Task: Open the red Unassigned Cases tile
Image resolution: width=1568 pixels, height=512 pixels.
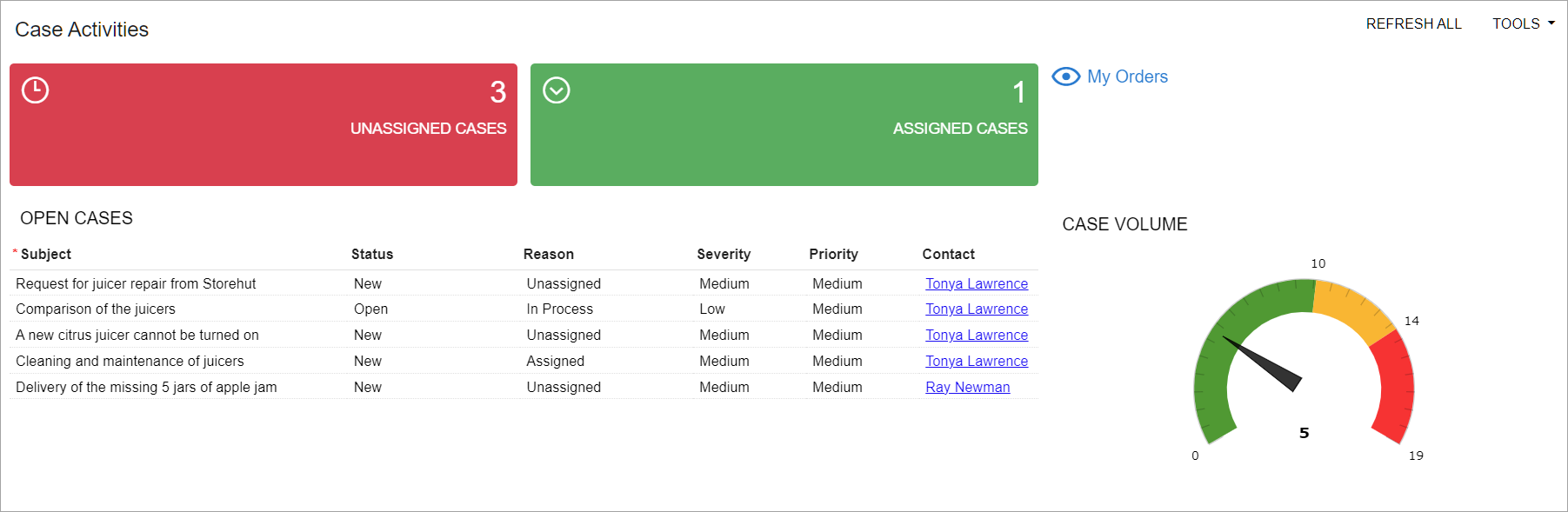Action: pyautogui.click(x=264, y=124)
